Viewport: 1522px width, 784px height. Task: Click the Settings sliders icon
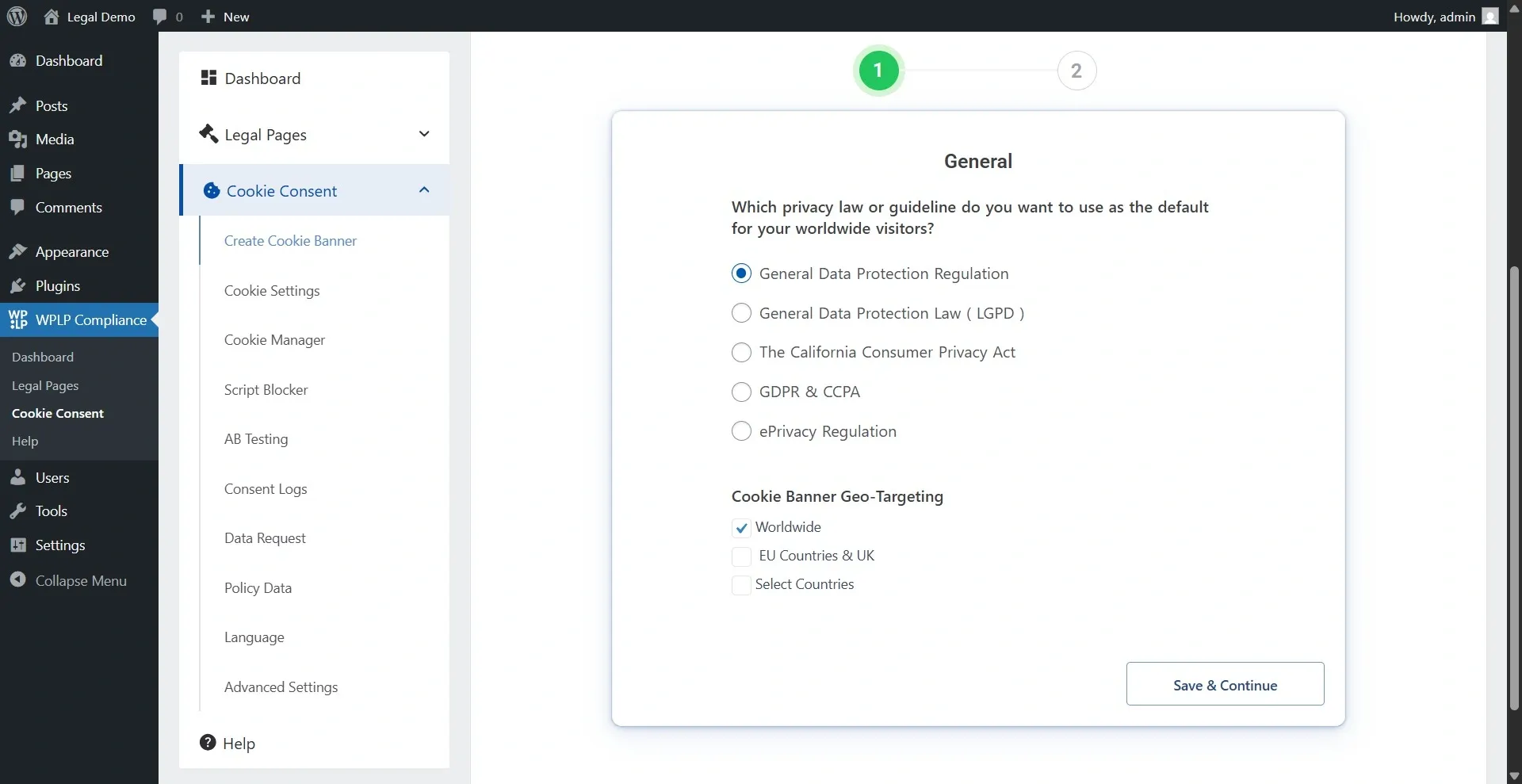tap(18, 545)
